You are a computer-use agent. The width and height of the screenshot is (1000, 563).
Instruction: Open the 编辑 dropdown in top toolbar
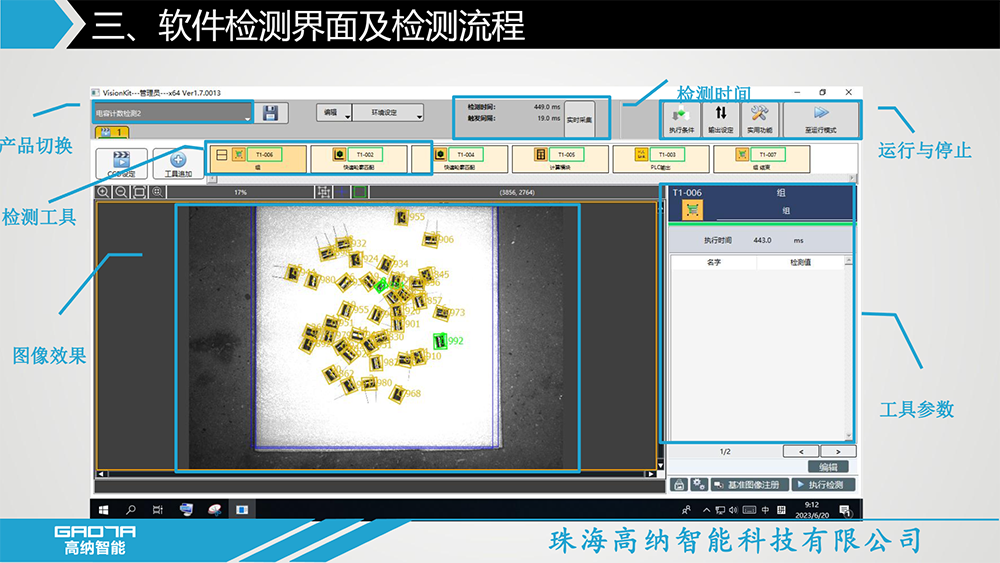[x=334, y=112]
